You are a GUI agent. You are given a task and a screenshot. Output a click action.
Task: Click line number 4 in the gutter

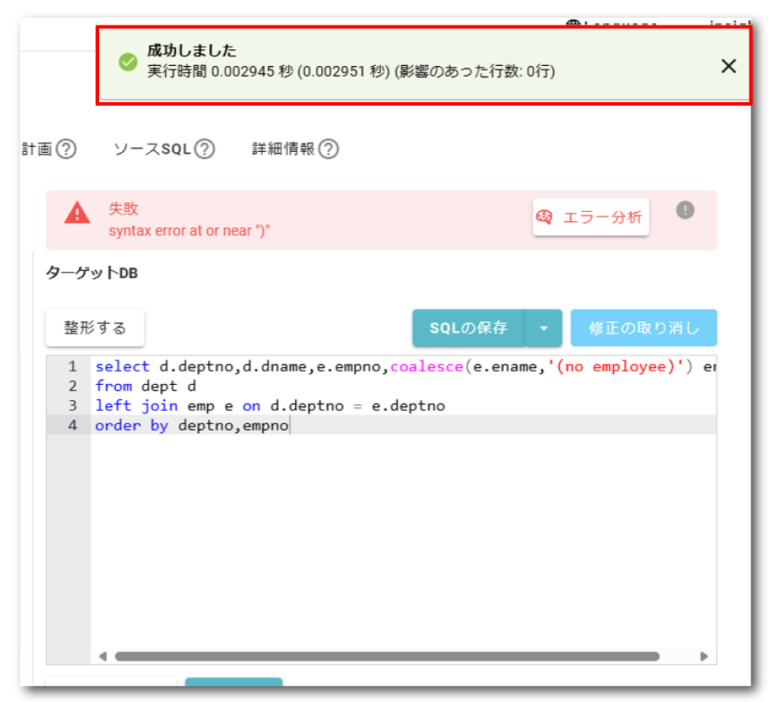72,425
